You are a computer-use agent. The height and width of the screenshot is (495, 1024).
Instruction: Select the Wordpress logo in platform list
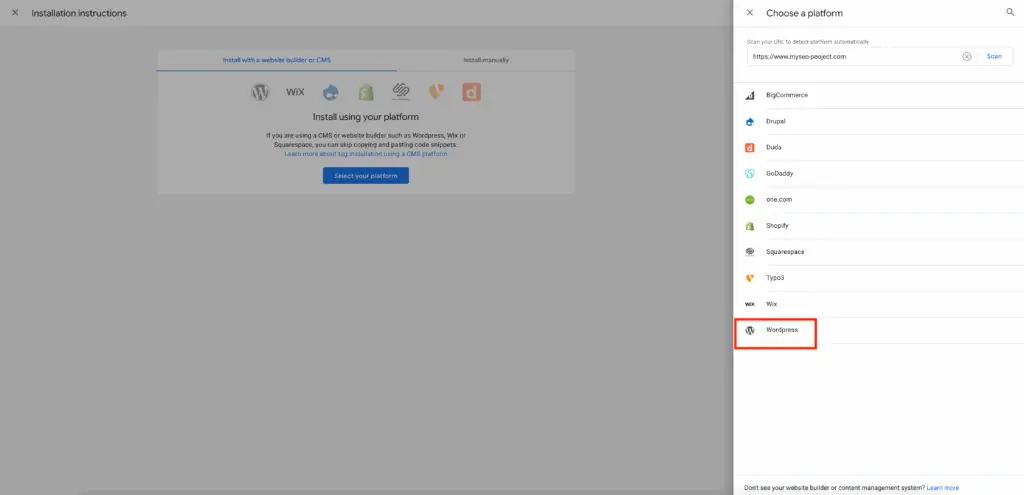pyautogui.click(x=750, y=330)
